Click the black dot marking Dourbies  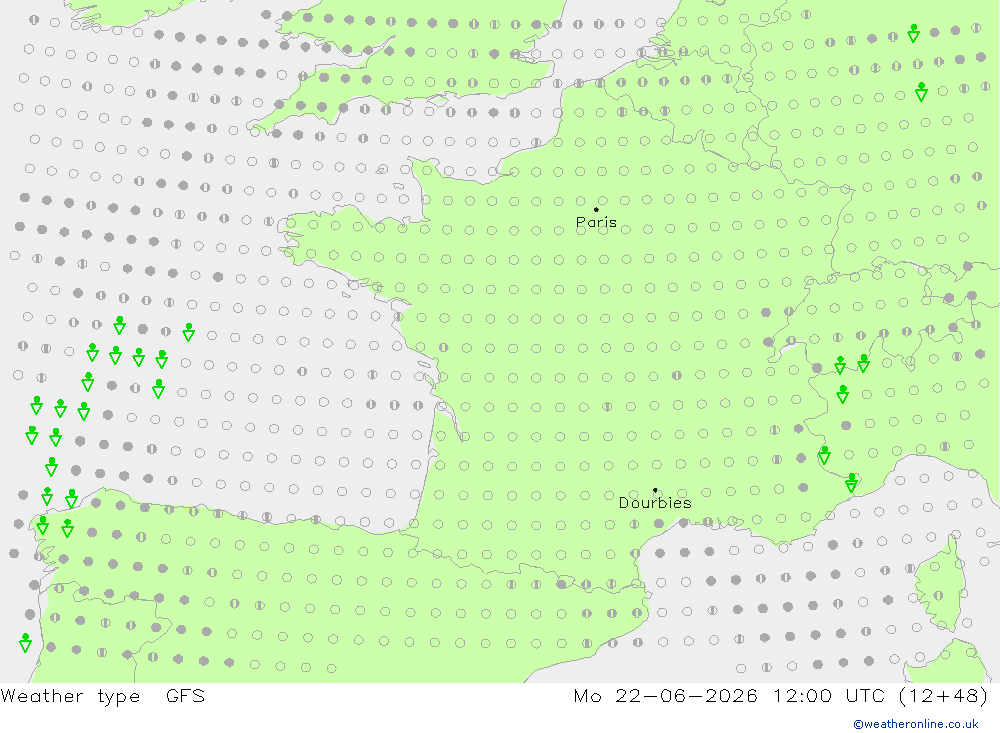click(x=655, y=490)
